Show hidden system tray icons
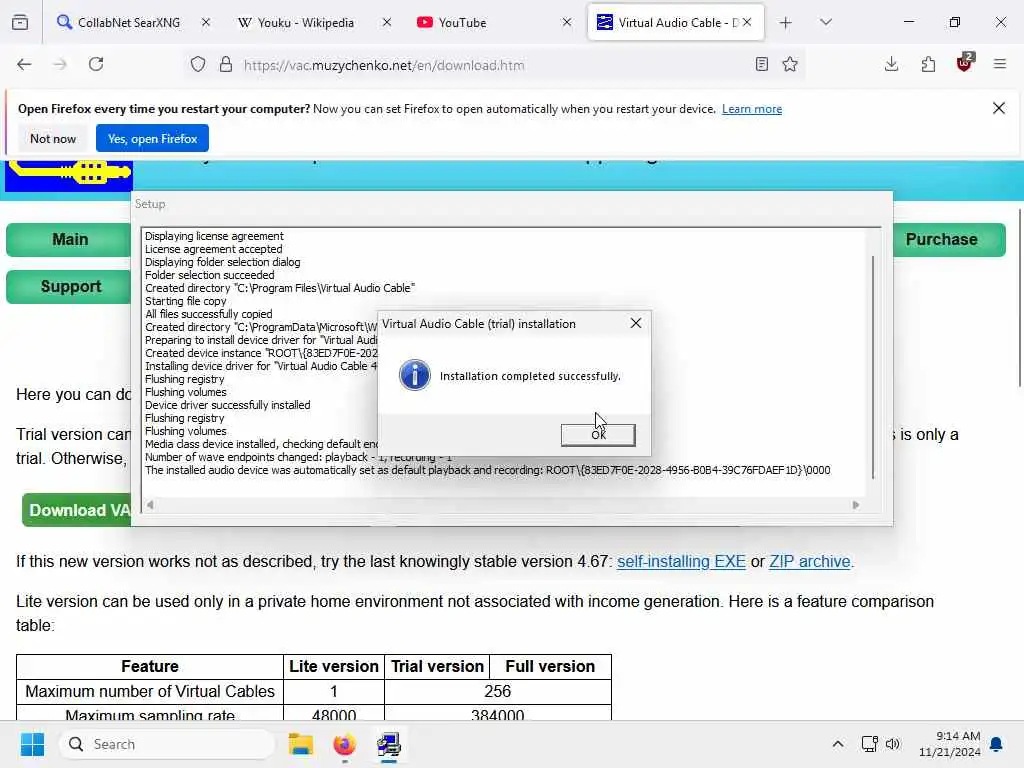This screenshot has width=1024, height=768. (838, 744)
